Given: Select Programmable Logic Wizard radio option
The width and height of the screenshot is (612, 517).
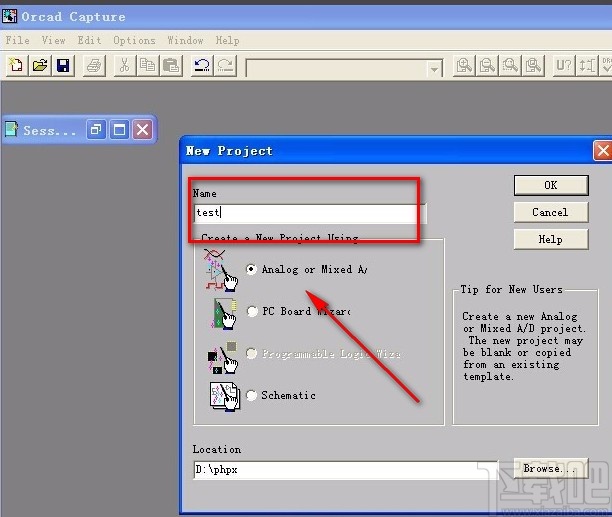Looking at the screenshot, I should click(x=252, y=354).
